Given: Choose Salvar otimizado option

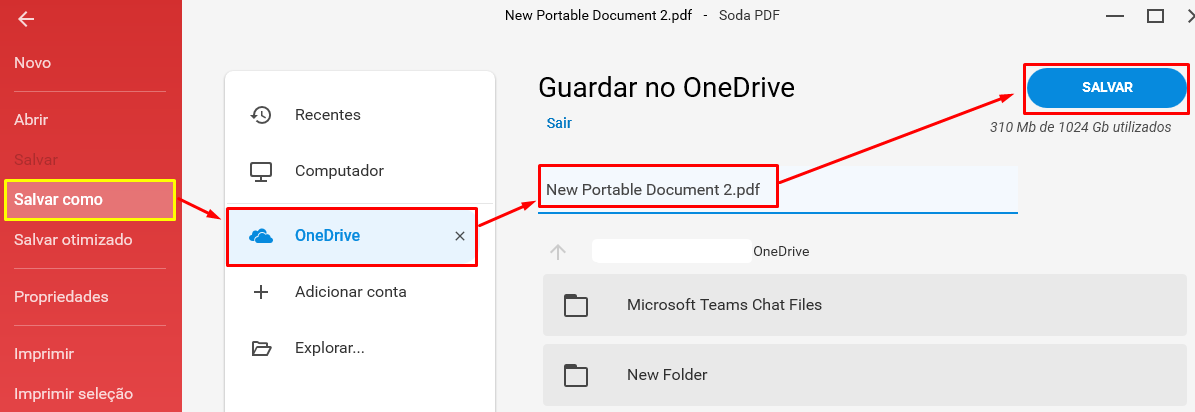Looking at the screenshot, I should (73, 239).
